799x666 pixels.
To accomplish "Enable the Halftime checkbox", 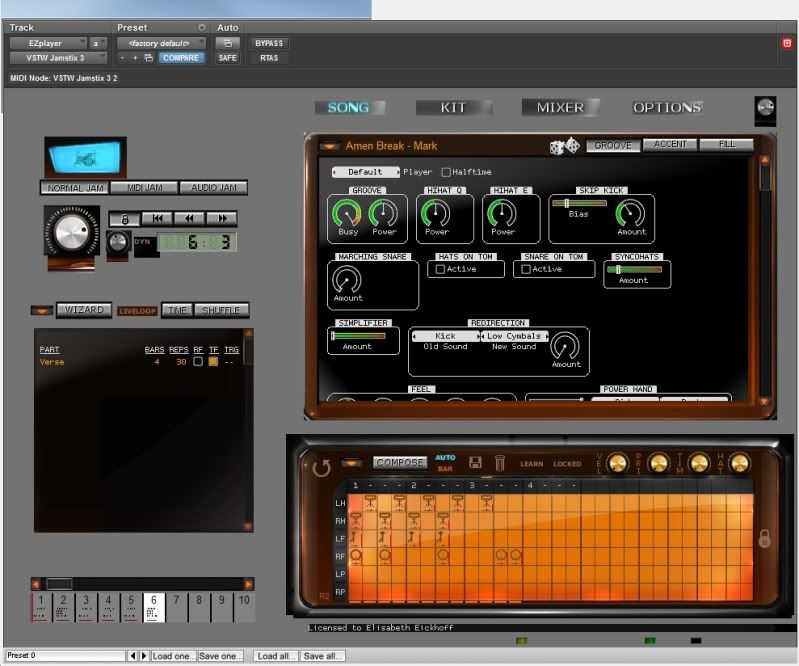I will [x=446, y=172].
